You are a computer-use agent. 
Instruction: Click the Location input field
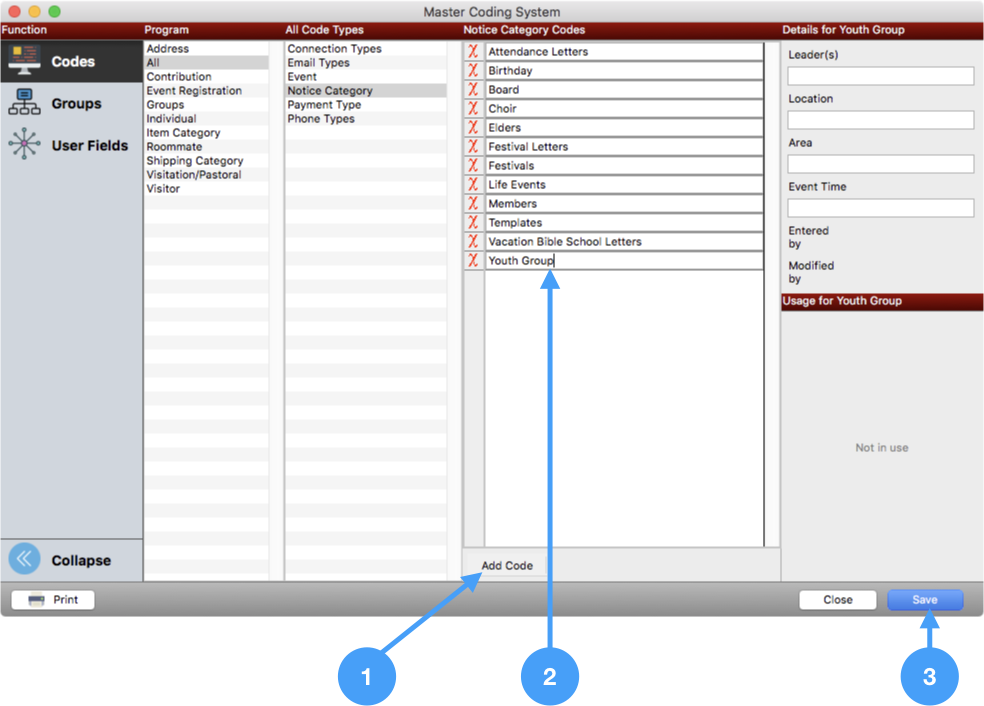point(880,120)
